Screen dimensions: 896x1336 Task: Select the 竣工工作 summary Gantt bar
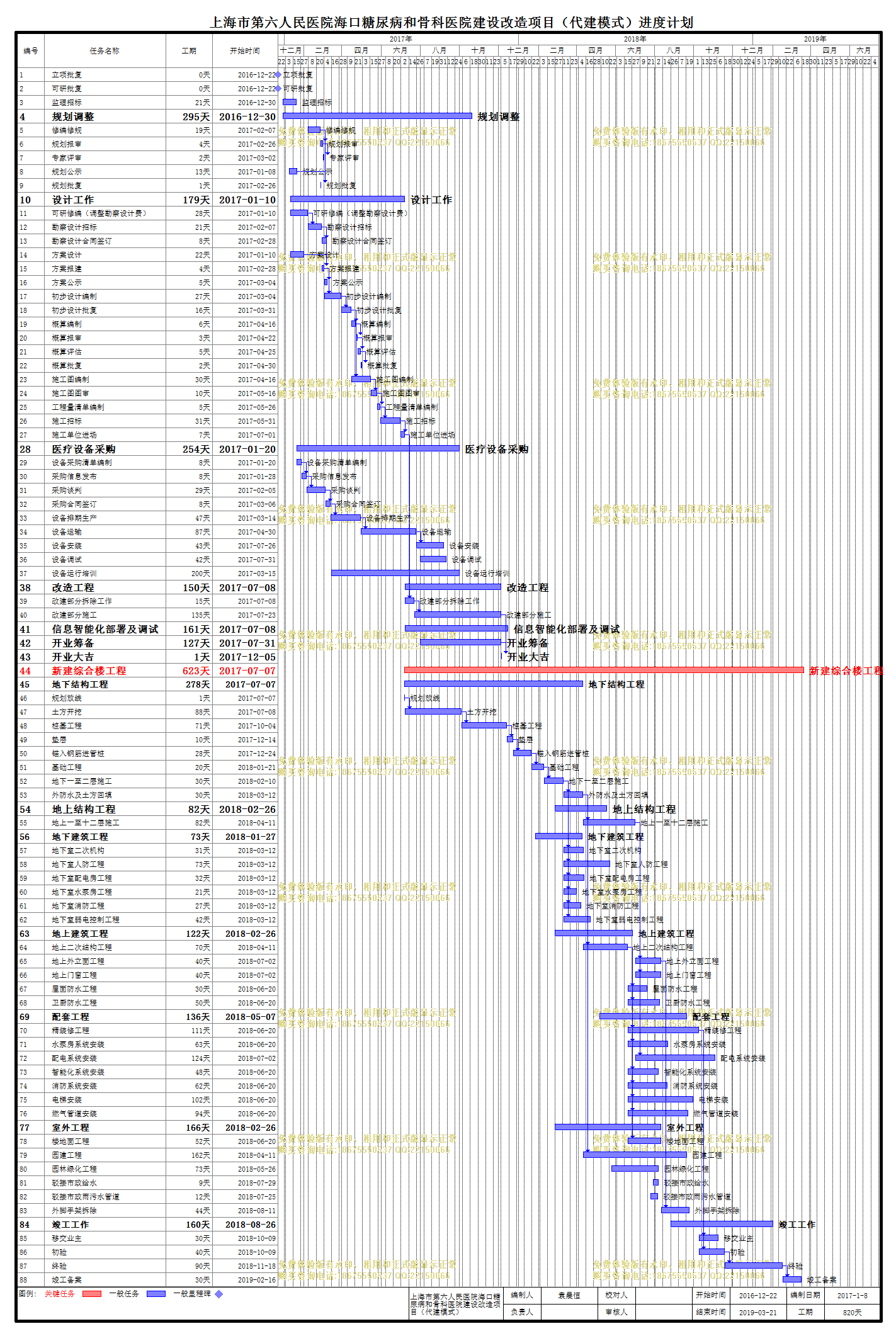coord(722,1224)
